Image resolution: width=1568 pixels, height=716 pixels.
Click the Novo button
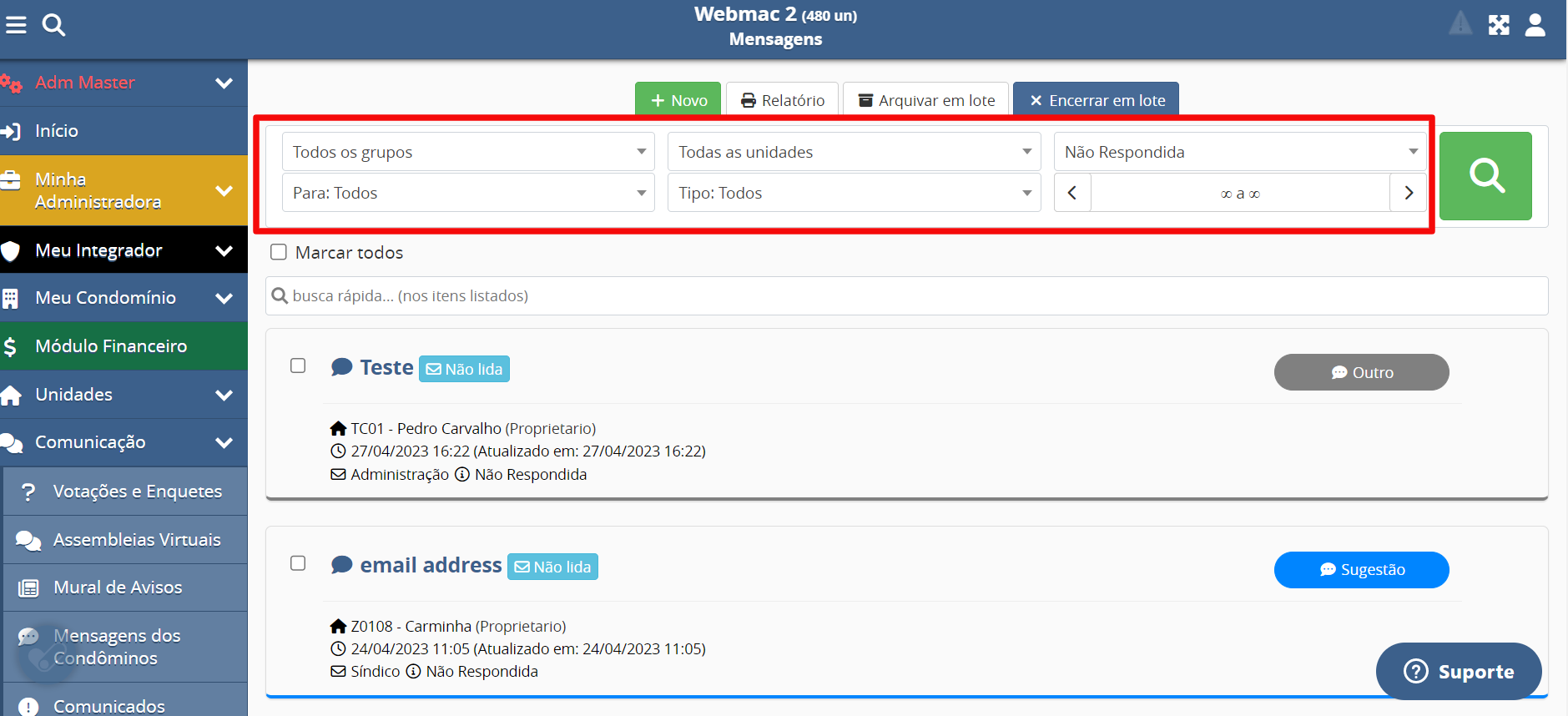tap(678, 100)
